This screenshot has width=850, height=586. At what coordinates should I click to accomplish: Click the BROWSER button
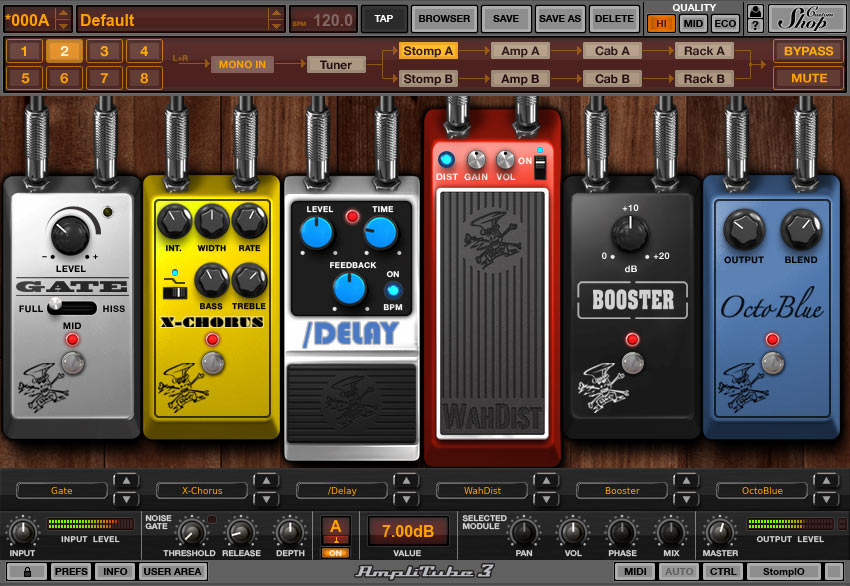444,19
